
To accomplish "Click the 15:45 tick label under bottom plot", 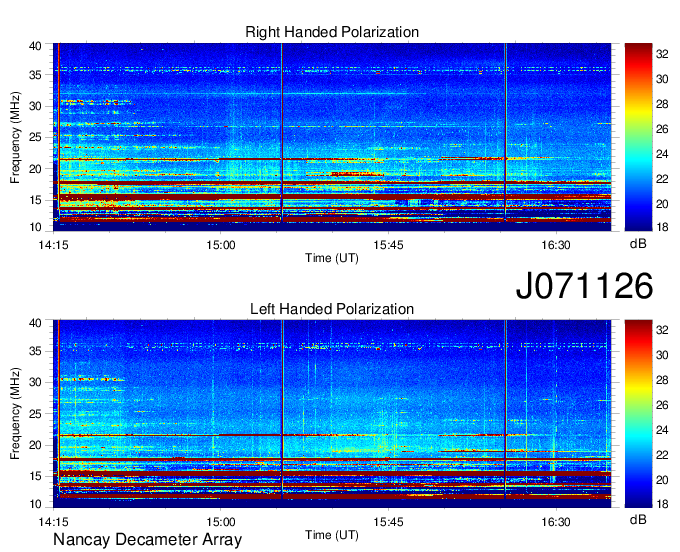I will point(388,522).
